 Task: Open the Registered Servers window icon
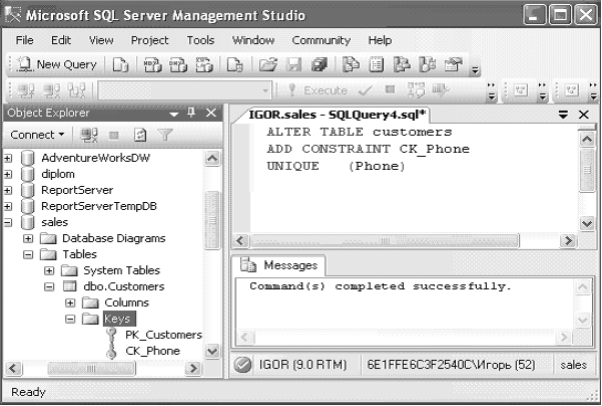(x=351, y=65)
